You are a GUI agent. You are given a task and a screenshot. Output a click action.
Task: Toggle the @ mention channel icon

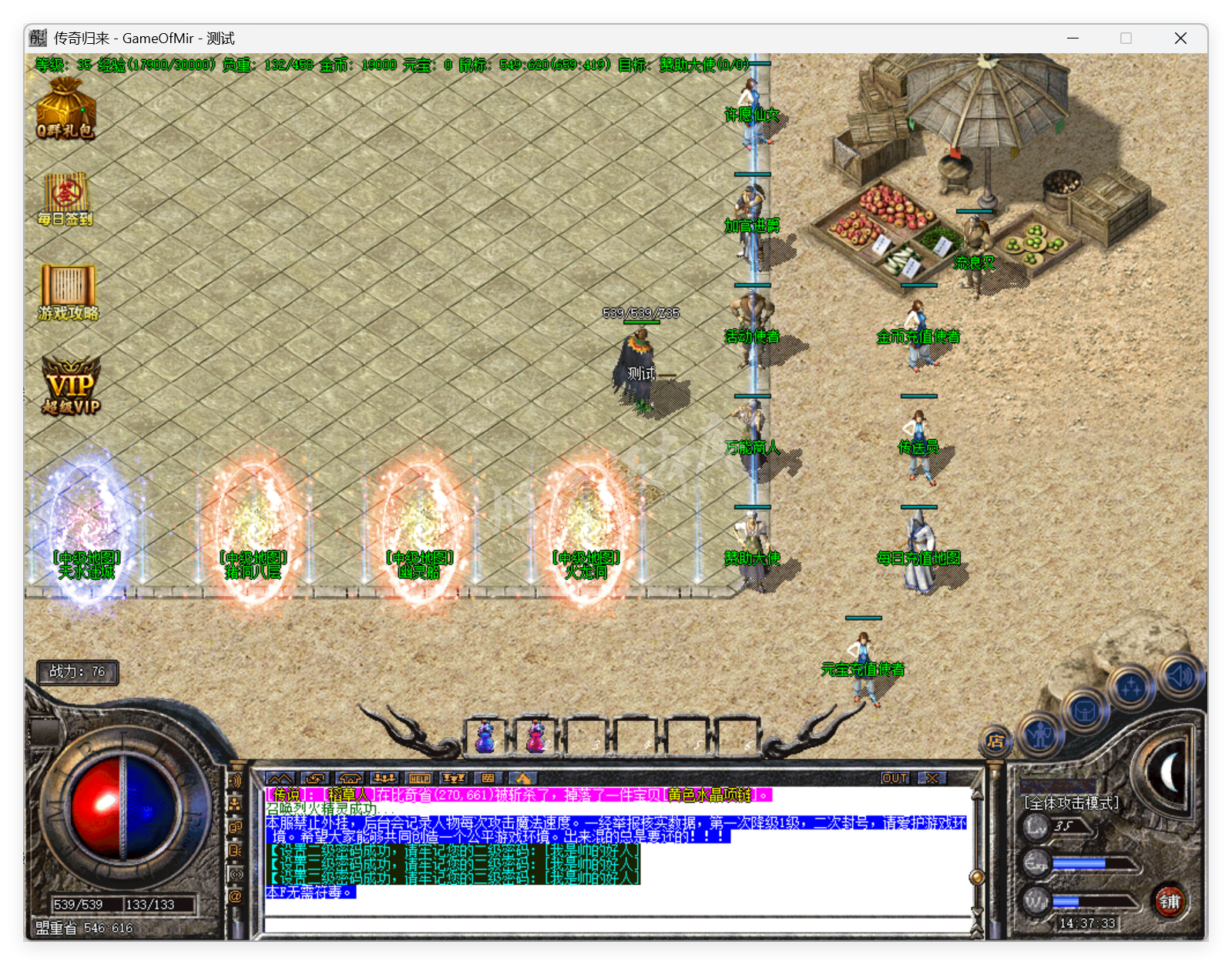(235, 896)
